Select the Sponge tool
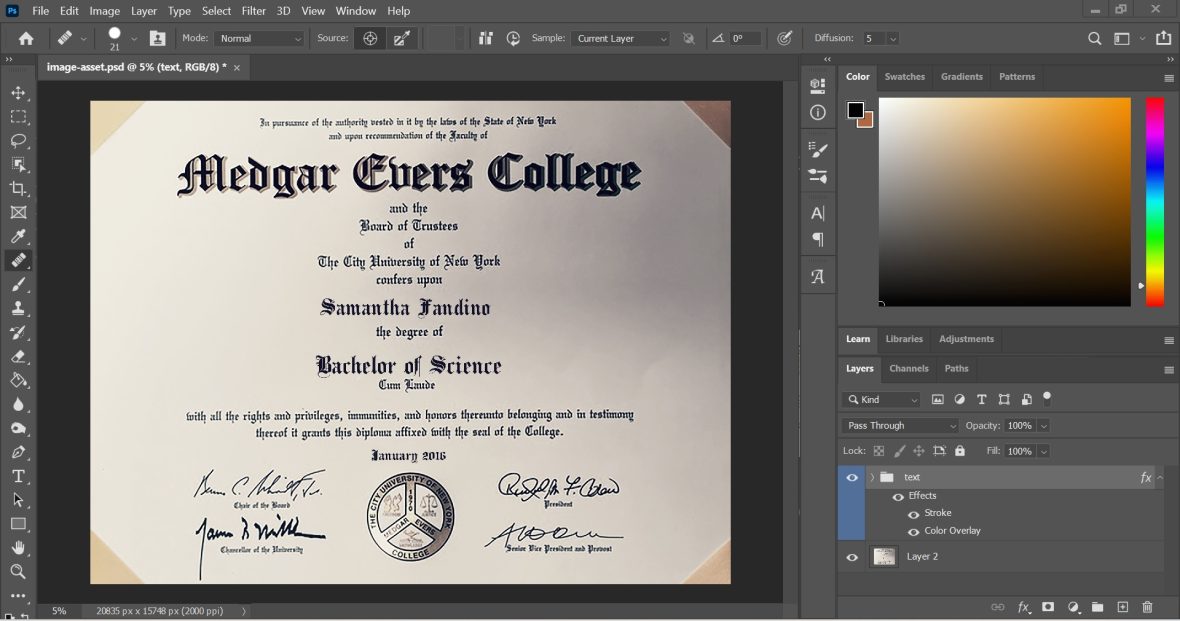This screenshot has width=1180, height=621. (x=18, y=428)
